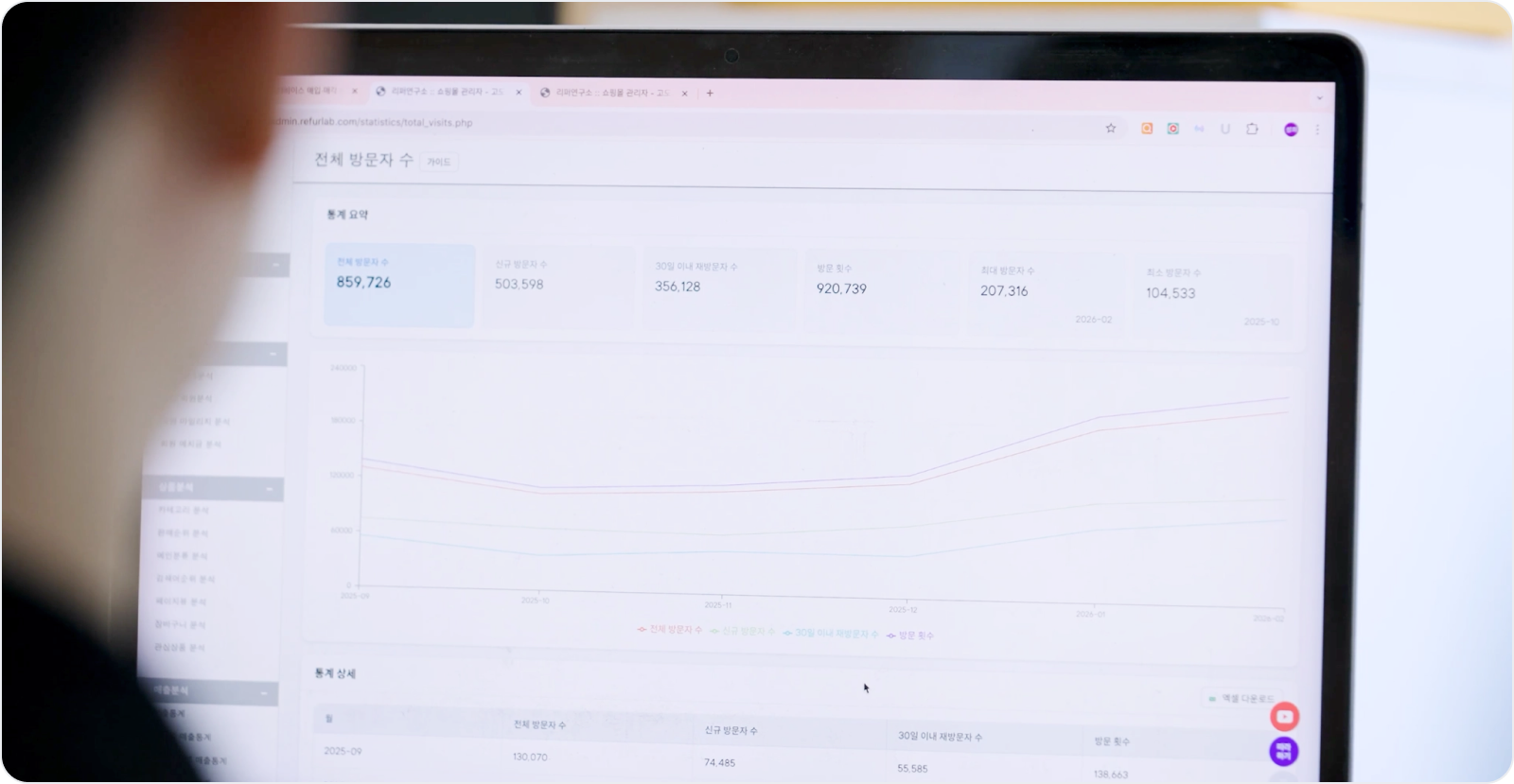Download data with 엑셀 다운로드 button
This screenshot has height=784, width=1514.
(x=1241, y=699)
